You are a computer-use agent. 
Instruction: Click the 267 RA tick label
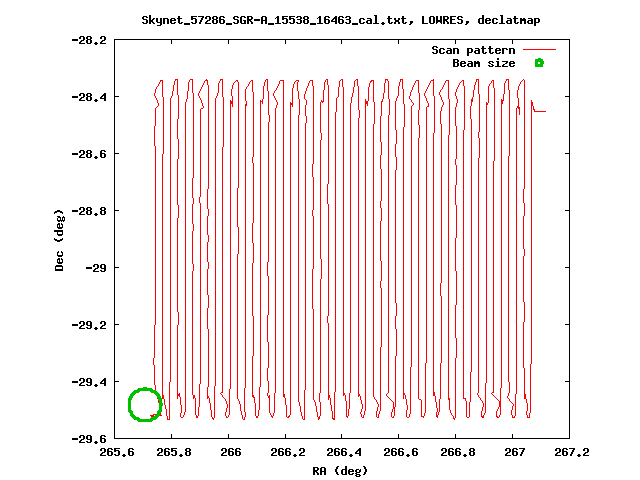pyautogui.click(x=514, y=452)
